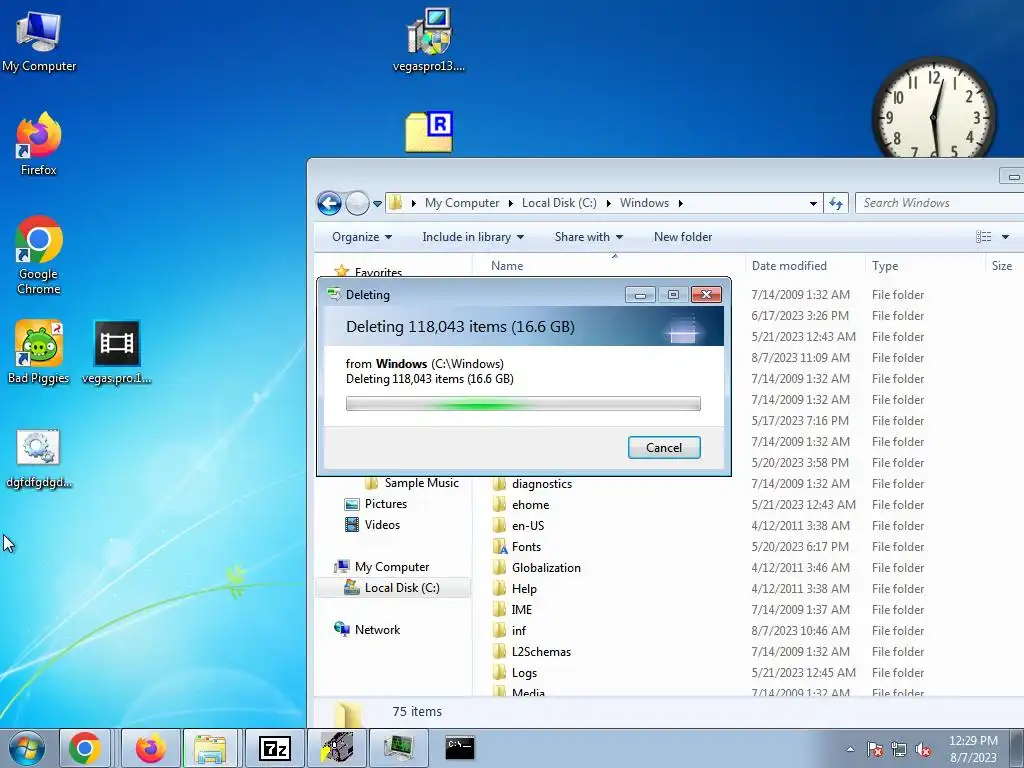Click the deletion progress bar
Viewport: 1024px width, 768px height.
[x=523, y=404]
